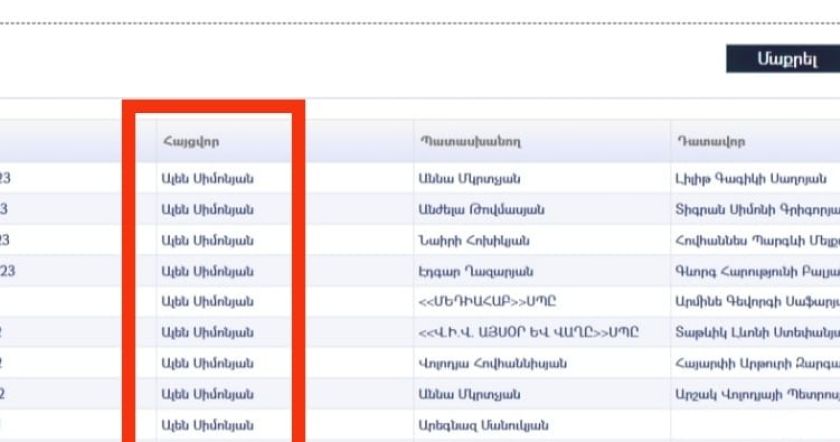Click the Պատասխանող column header
This screenshot has width=840, height=442.
[x=470, y=141]
